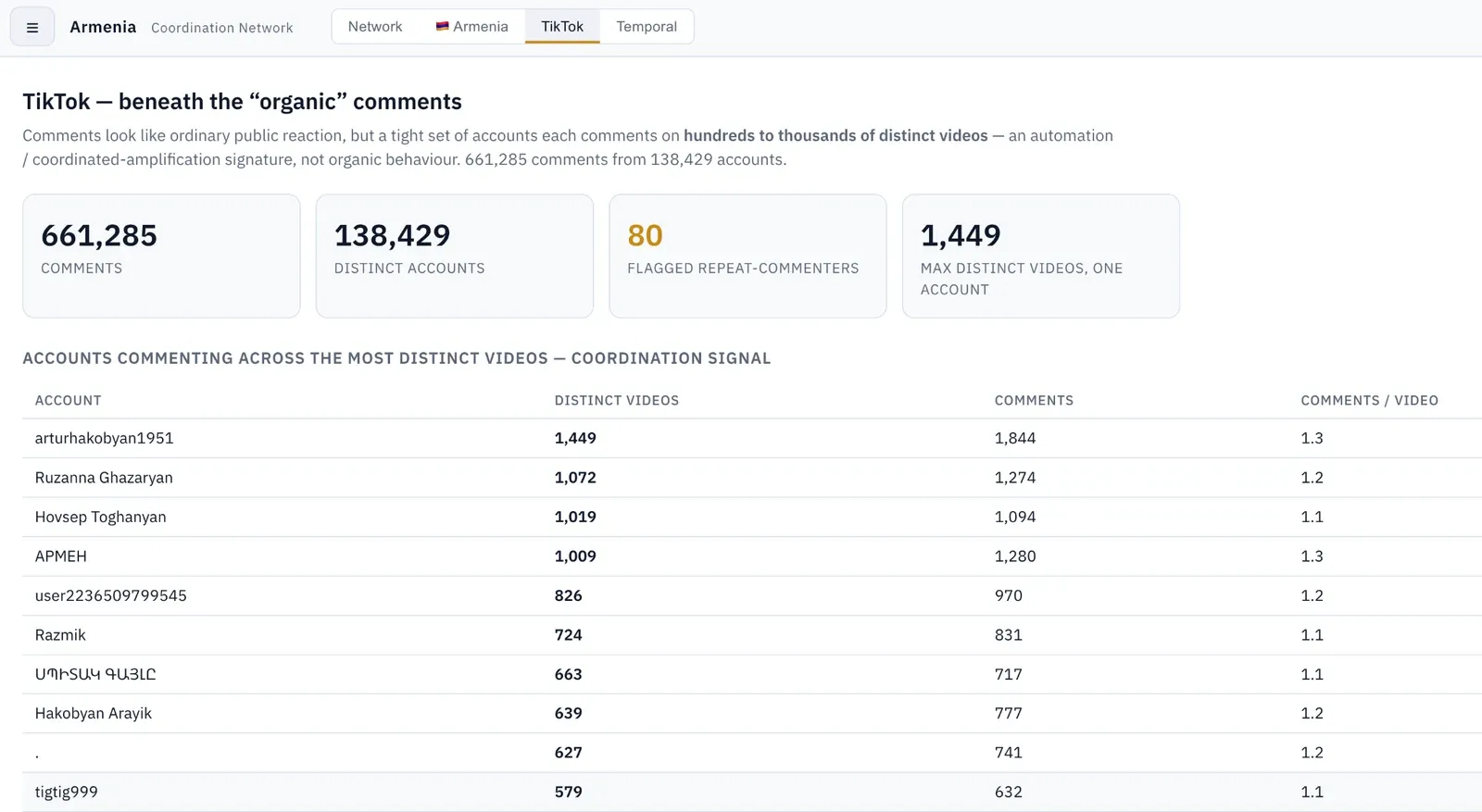This screenshot has width=1482, height=812.
Task: Switch to the Network tab
Action: point(375,27)
